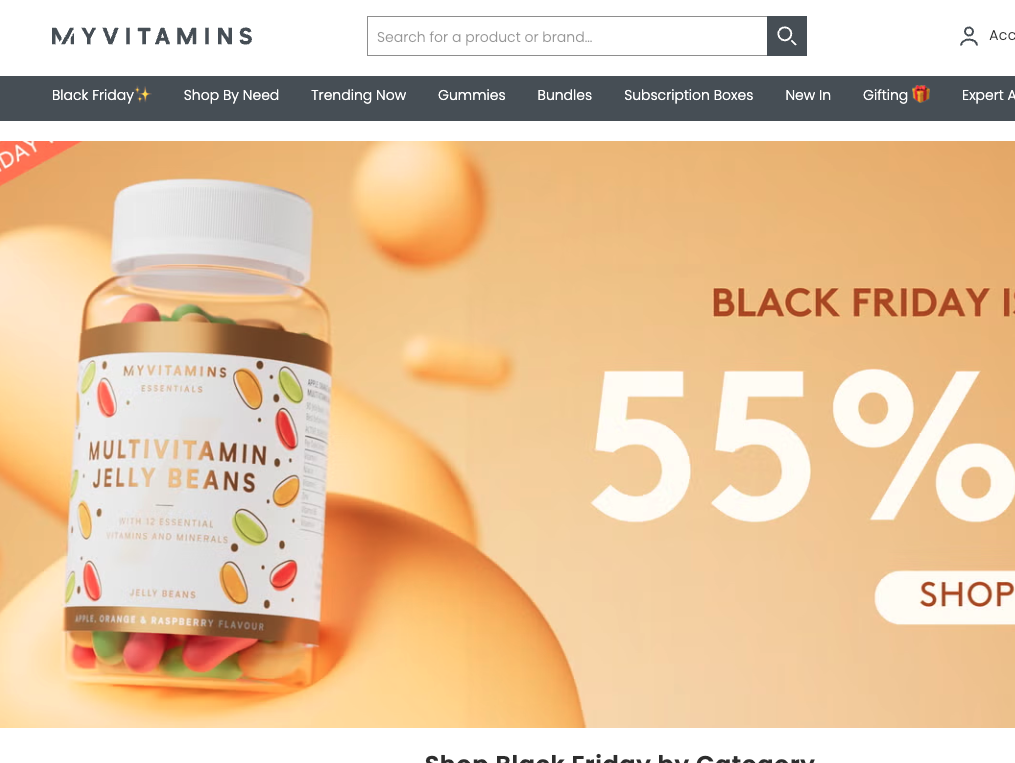This screenshot has width=1015, height=763.
Task: Click the Account label in the header
Action: tap(1001, 36)
